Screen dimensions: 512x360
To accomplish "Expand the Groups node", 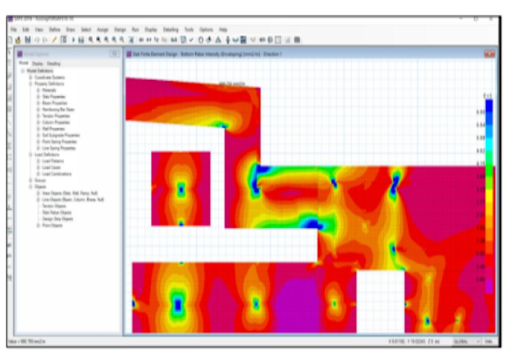I will [x=30, y=180].
